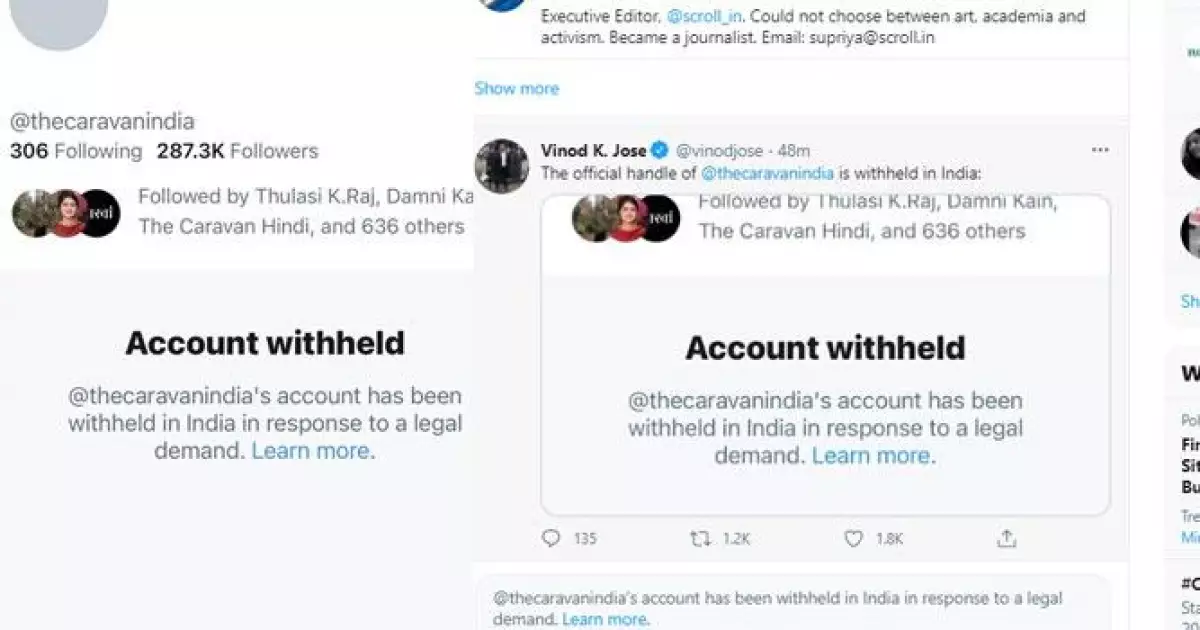The height and width of the screenshot is (630, 1200).
Task: Click Learn more inside embedded tweet image
Action: tap(870, 456)
